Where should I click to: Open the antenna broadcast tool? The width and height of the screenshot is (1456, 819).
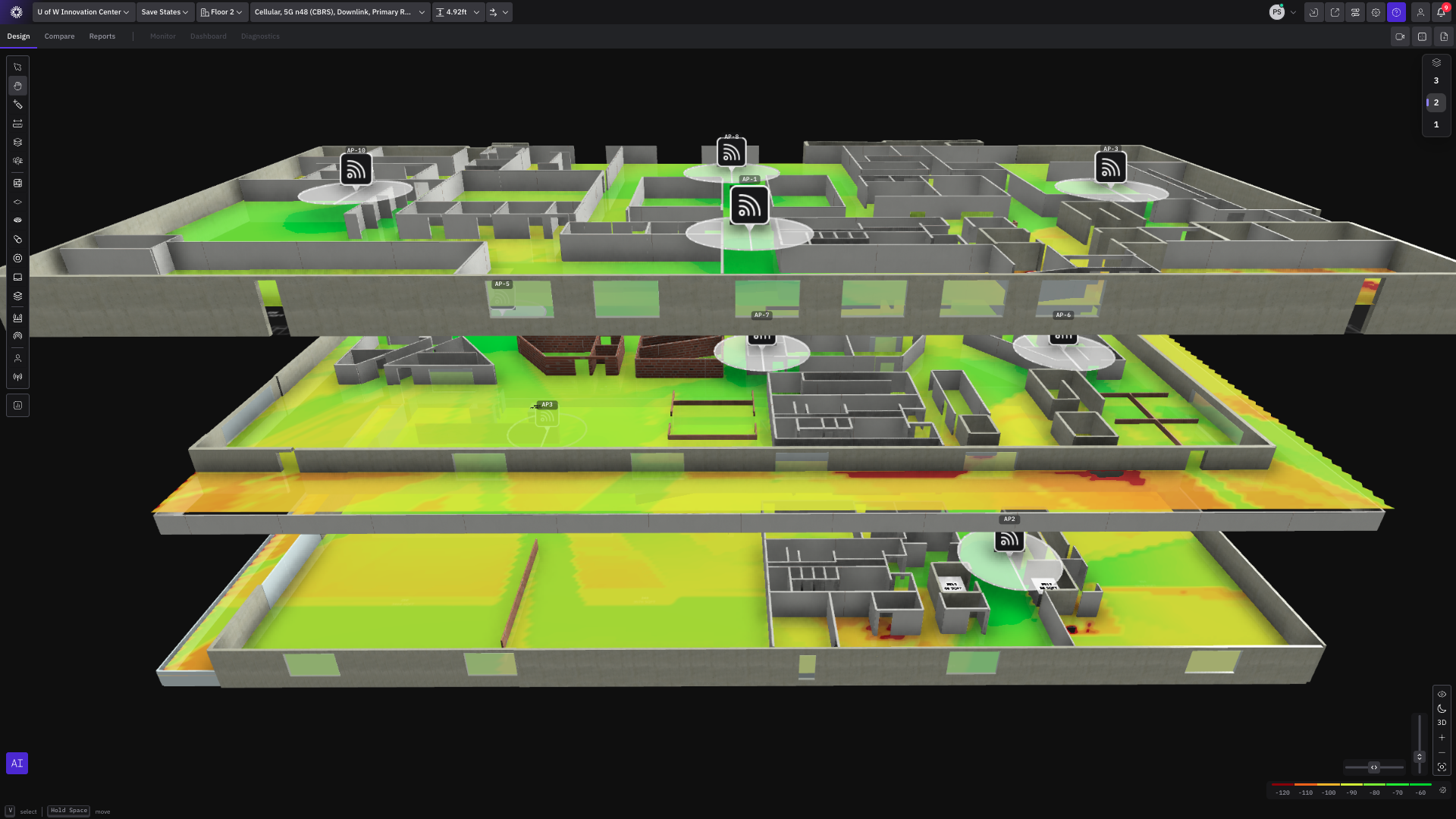point(17,377)
